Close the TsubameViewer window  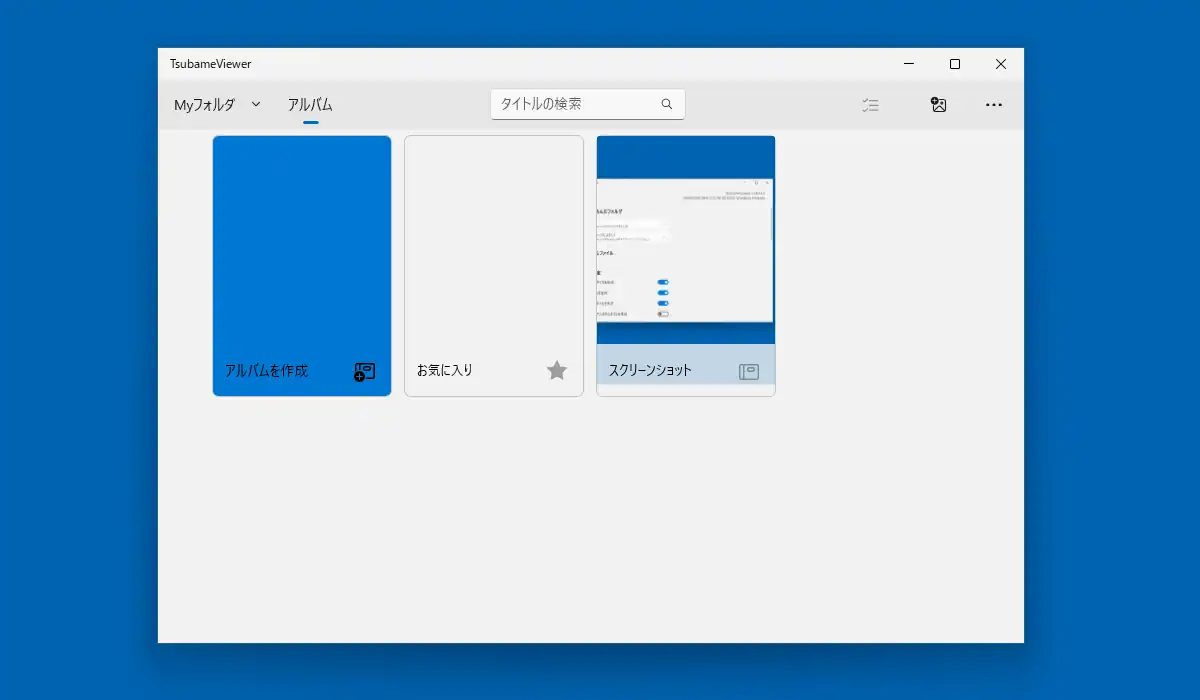1001,64
